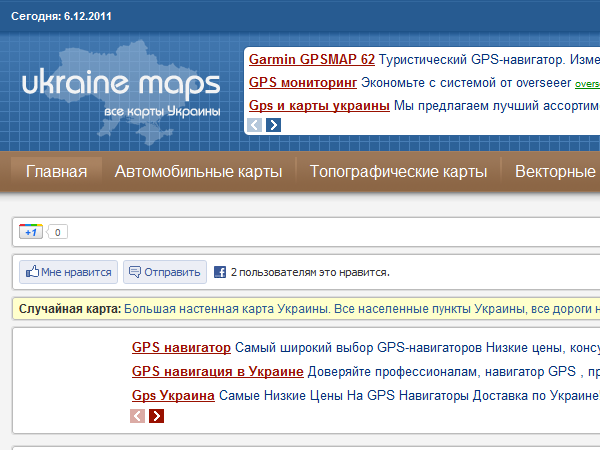Open the Главная menu item
The height and width of the screenshot is (450, 600).
(x=57, y=171)
